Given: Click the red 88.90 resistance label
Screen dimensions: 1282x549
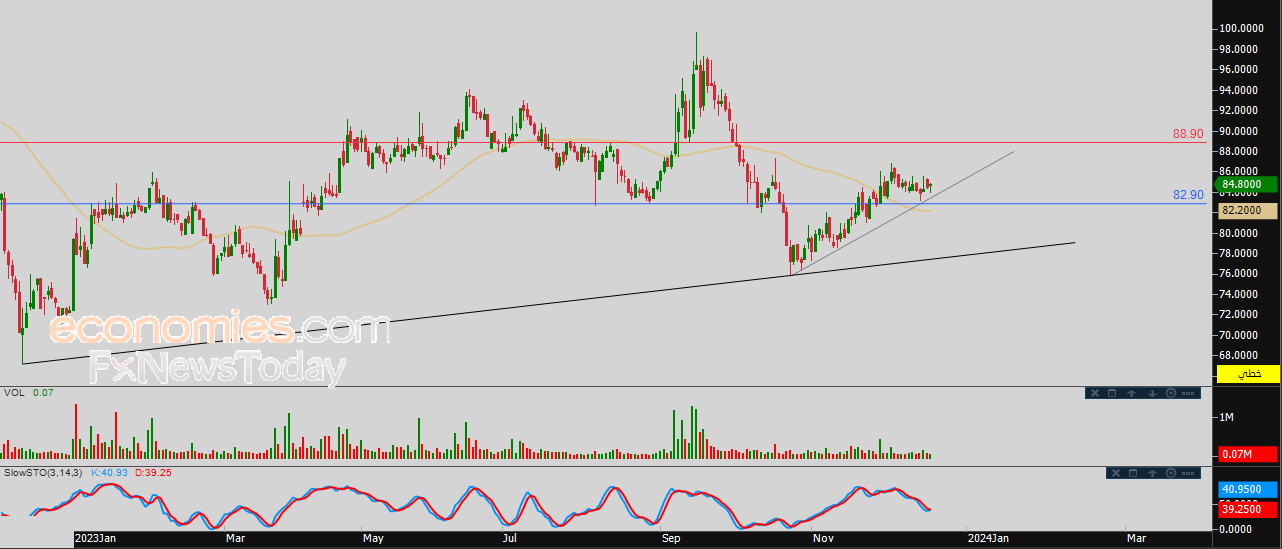Looking at the screenshot, I should (1188, 133).
